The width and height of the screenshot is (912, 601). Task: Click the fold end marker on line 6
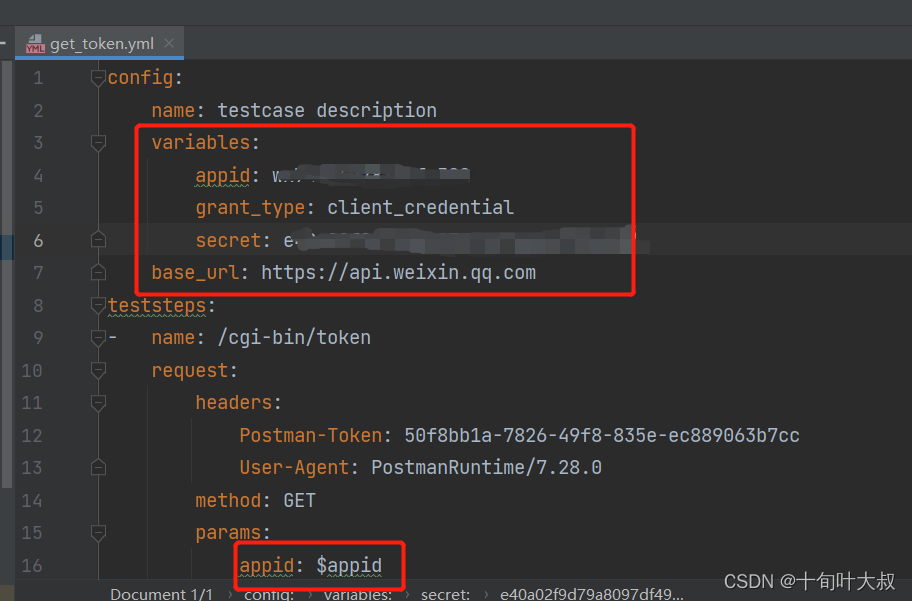(98, 240)
